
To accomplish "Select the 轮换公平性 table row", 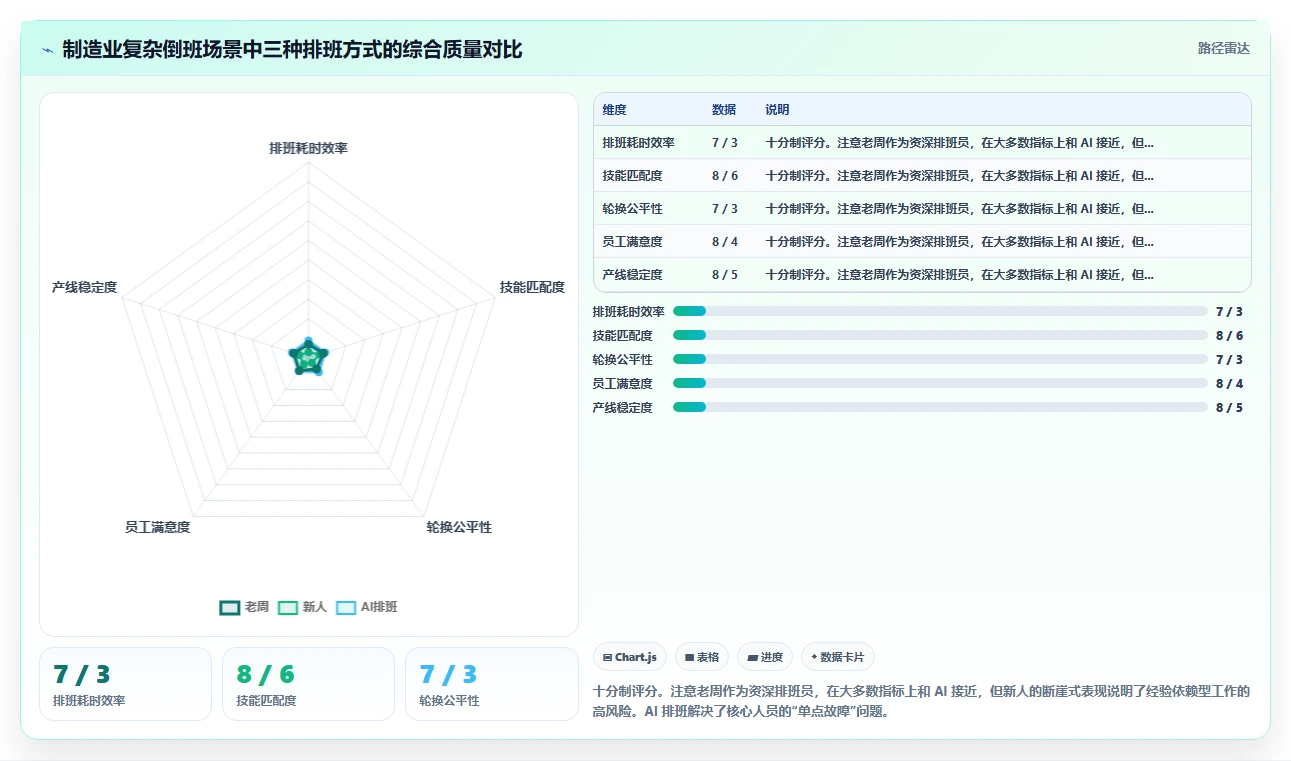I will coord(922,209).
